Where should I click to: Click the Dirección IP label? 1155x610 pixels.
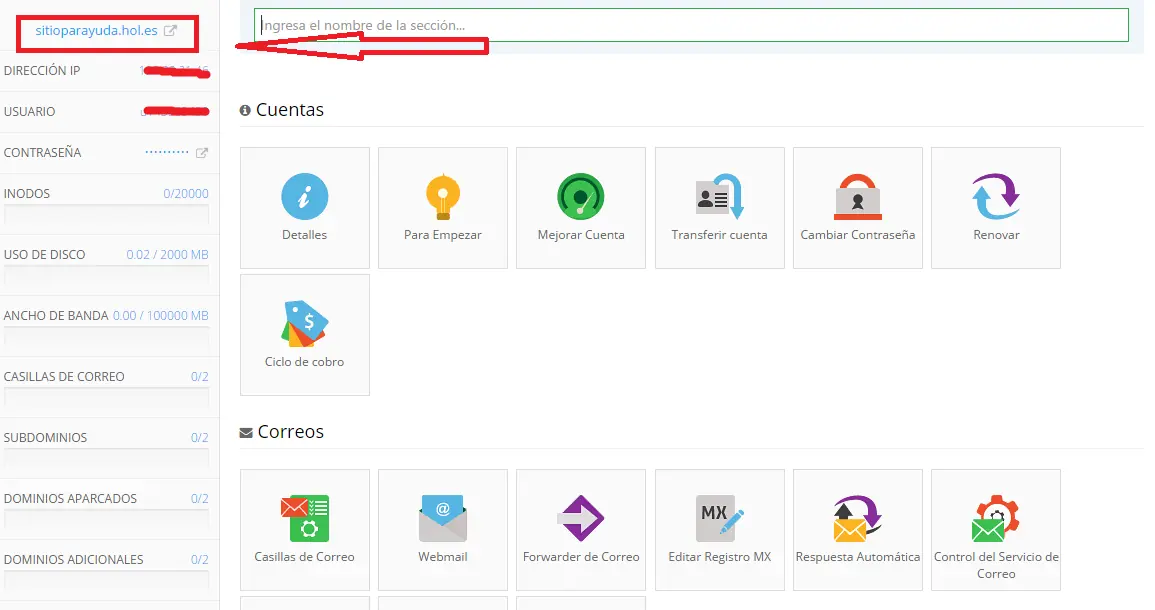coord(42,71)
